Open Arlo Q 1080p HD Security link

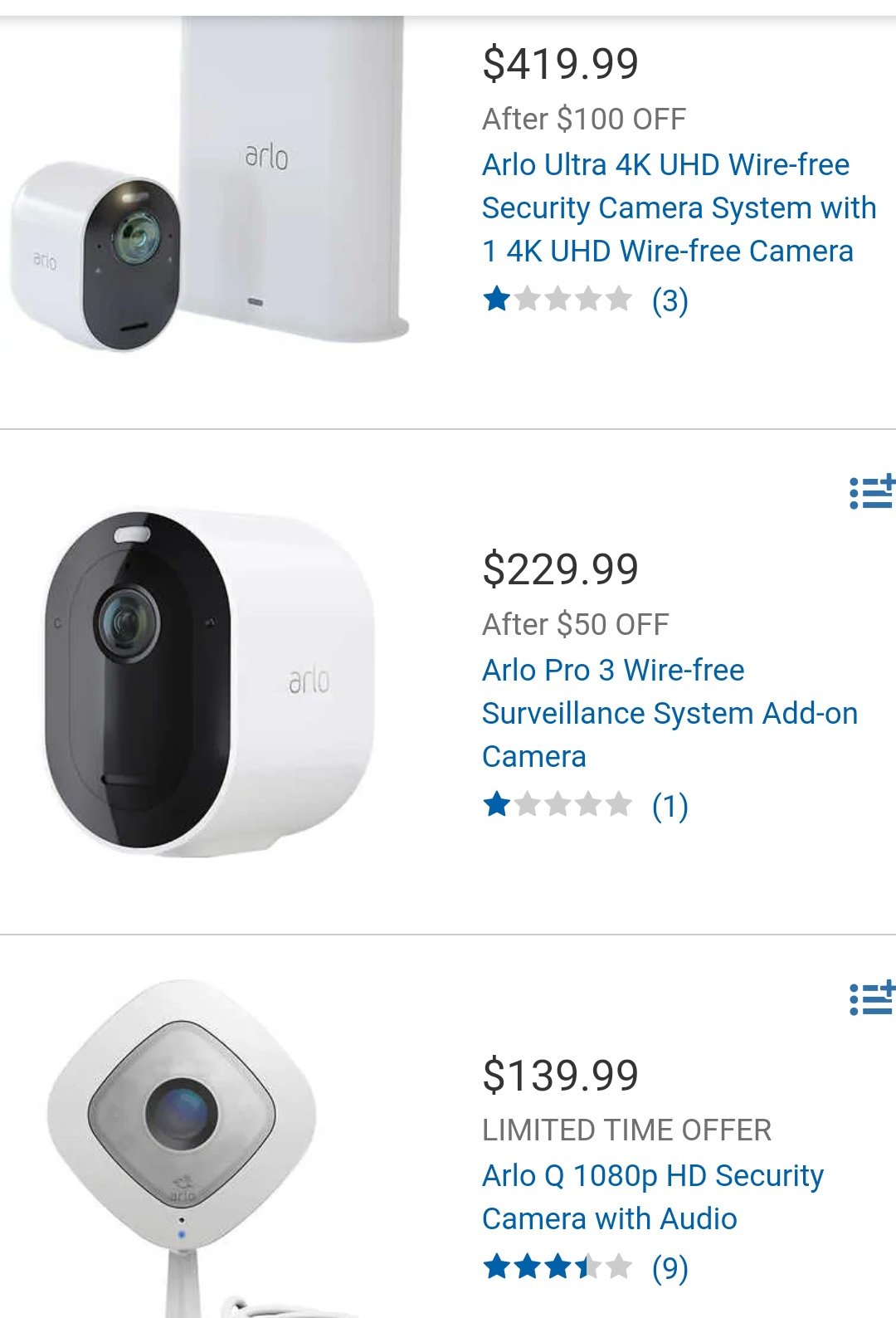[x=653, y=1197]
